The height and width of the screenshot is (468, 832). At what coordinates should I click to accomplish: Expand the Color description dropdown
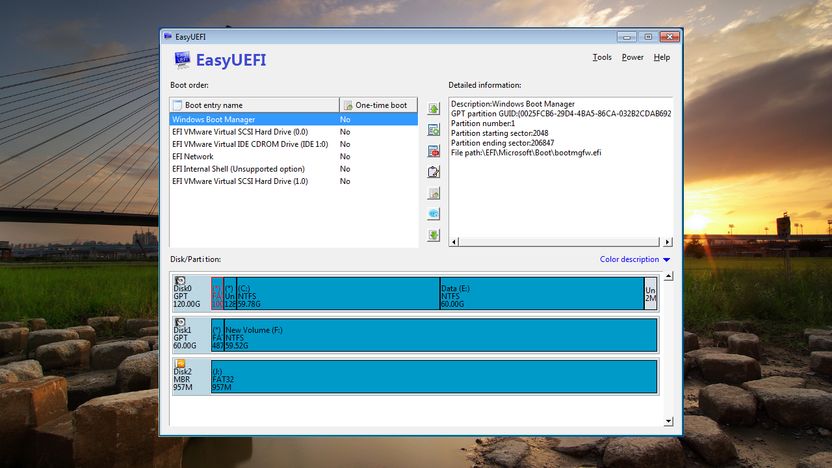tap(635, 259)
